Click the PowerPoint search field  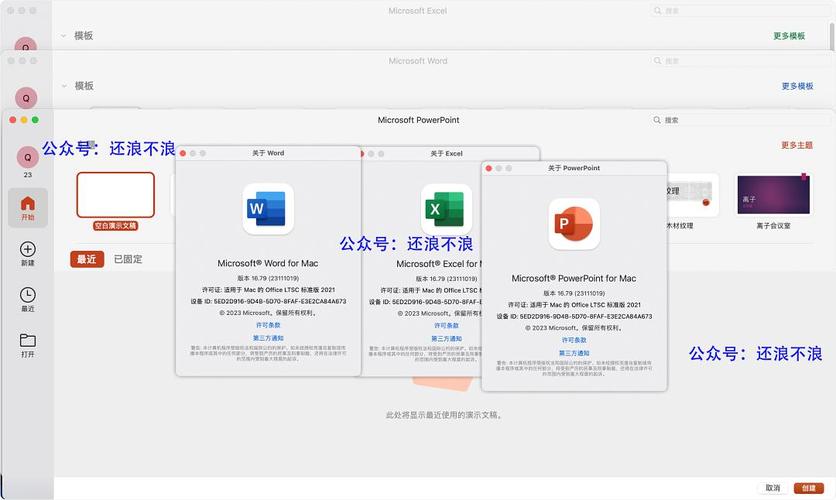[740, 120]
